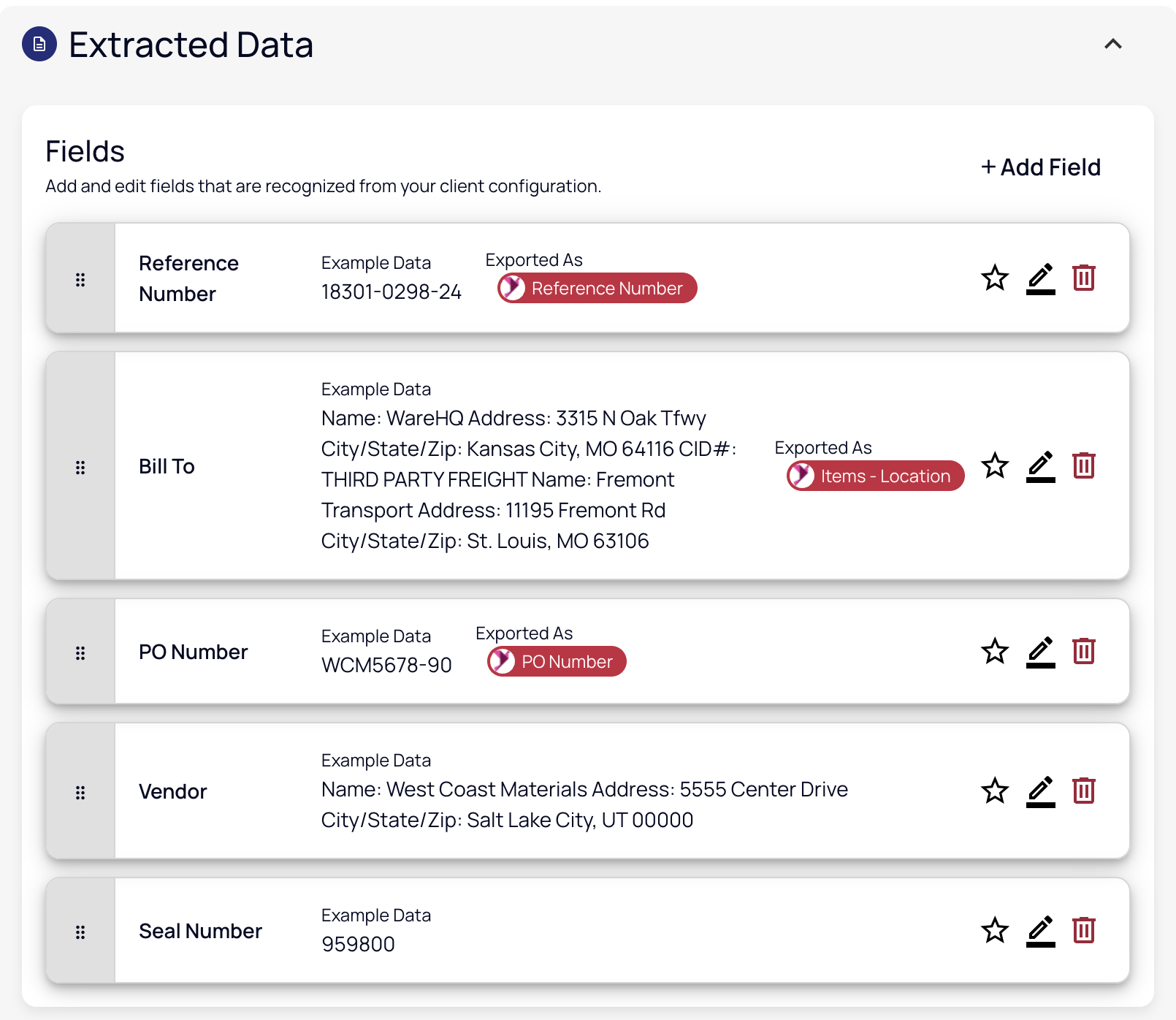
Task: Edit the Bill To field
Action: pos(1040,466)
